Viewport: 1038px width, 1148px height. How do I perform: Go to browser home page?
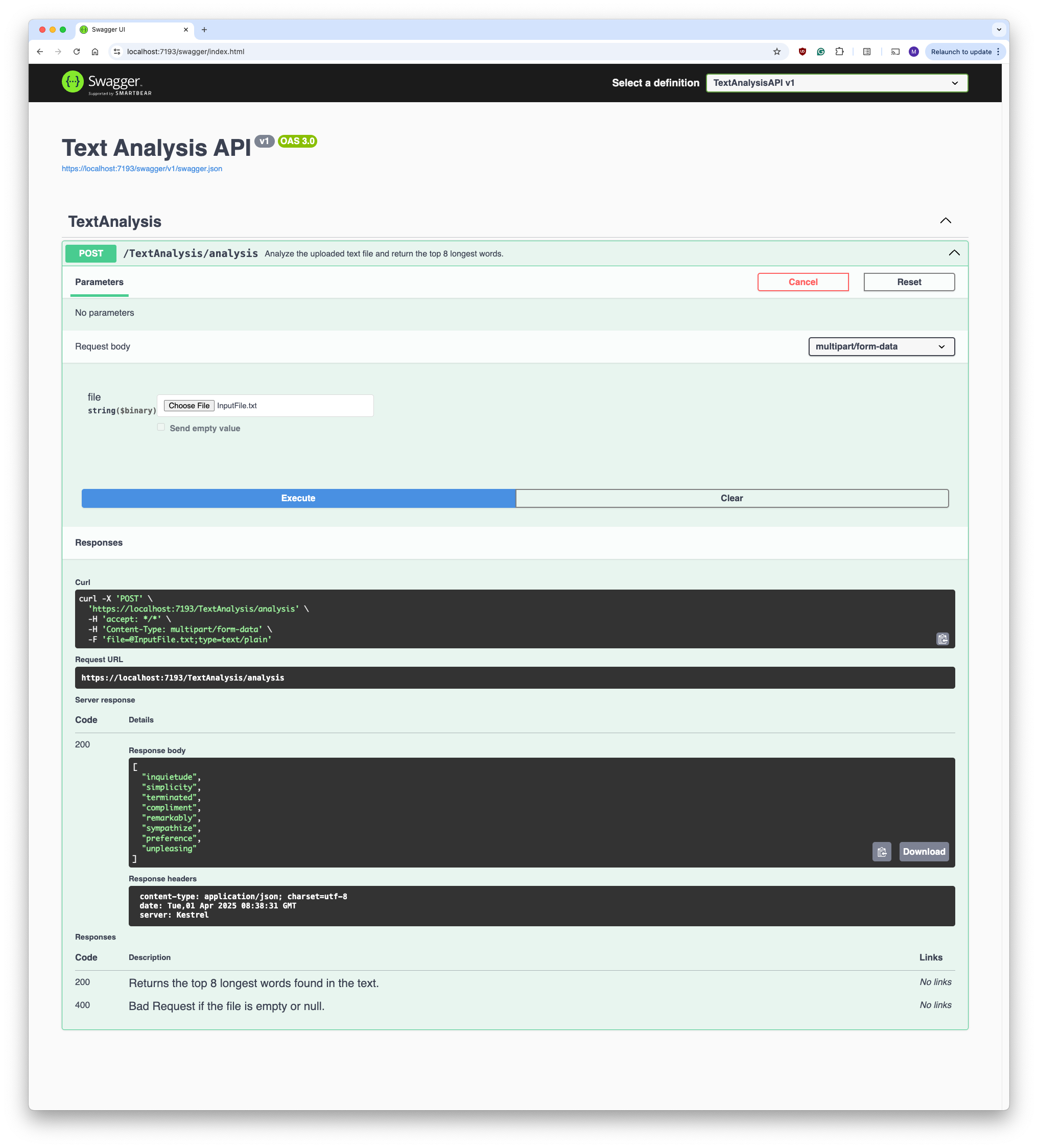click(x=95, y=52)
